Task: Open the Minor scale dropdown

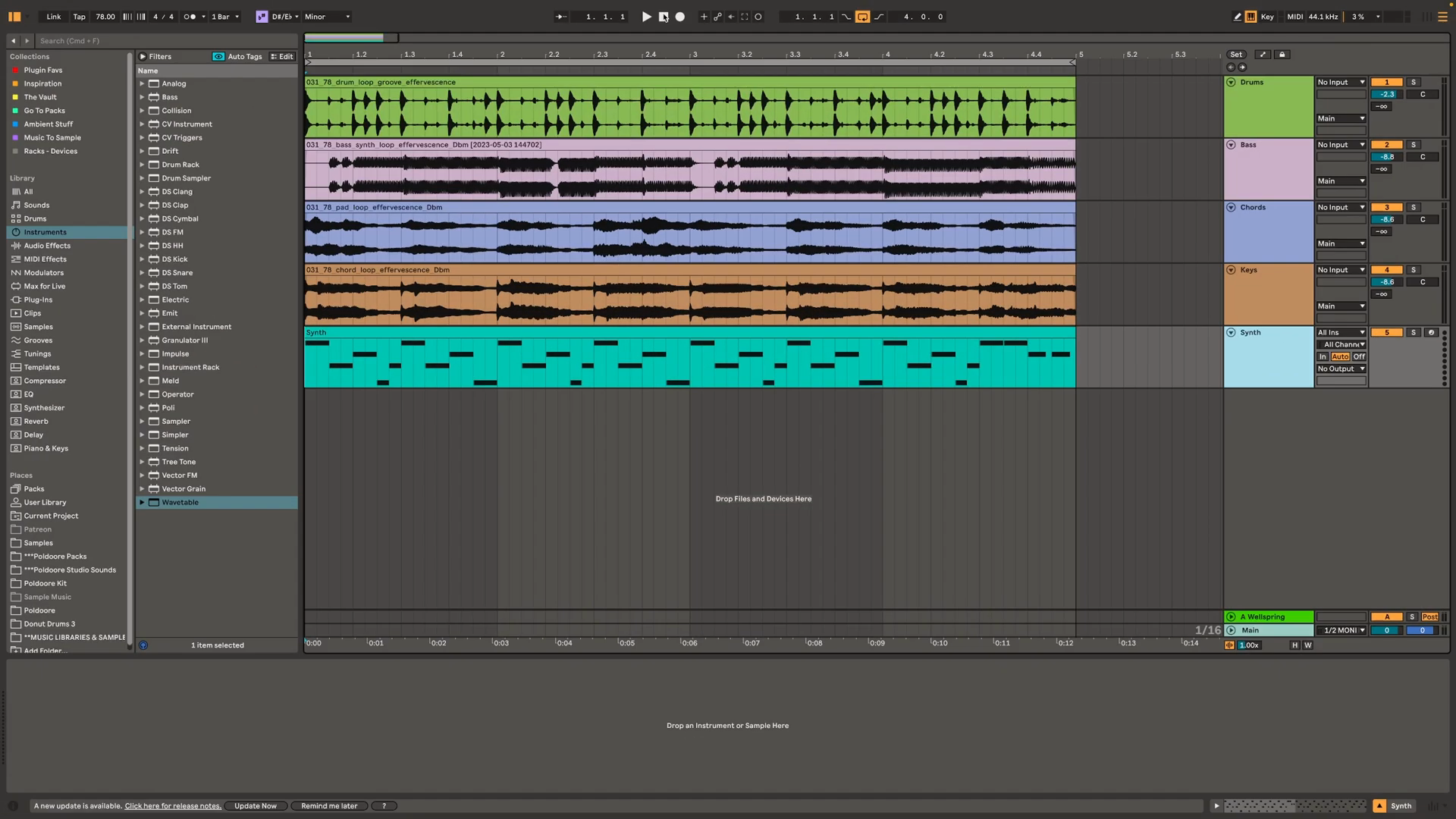Action: point(327,17)
